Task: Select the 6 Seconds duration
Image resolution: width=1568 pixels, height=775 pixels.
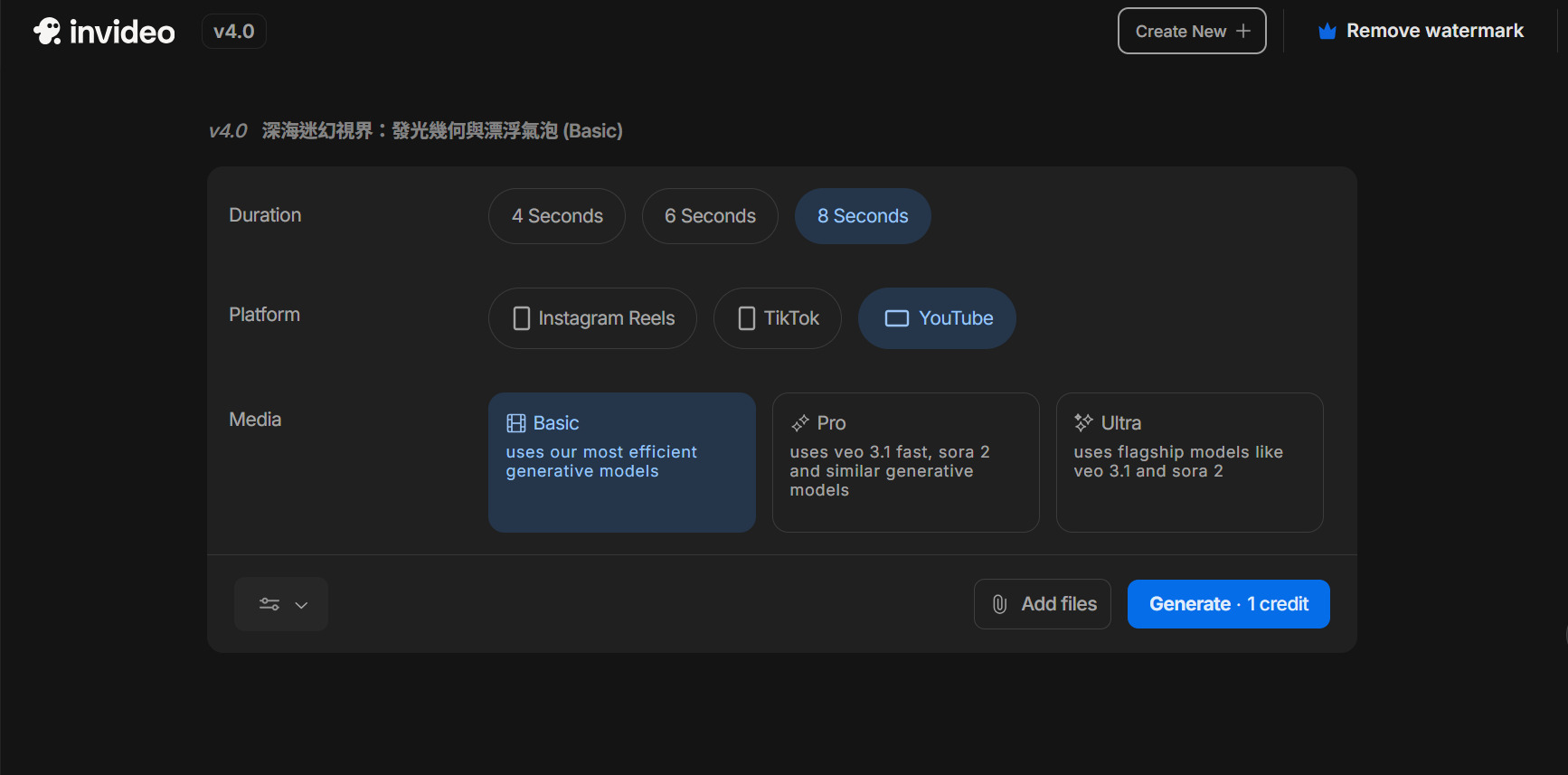Action: pyautogui.click(x=710, y=216)
